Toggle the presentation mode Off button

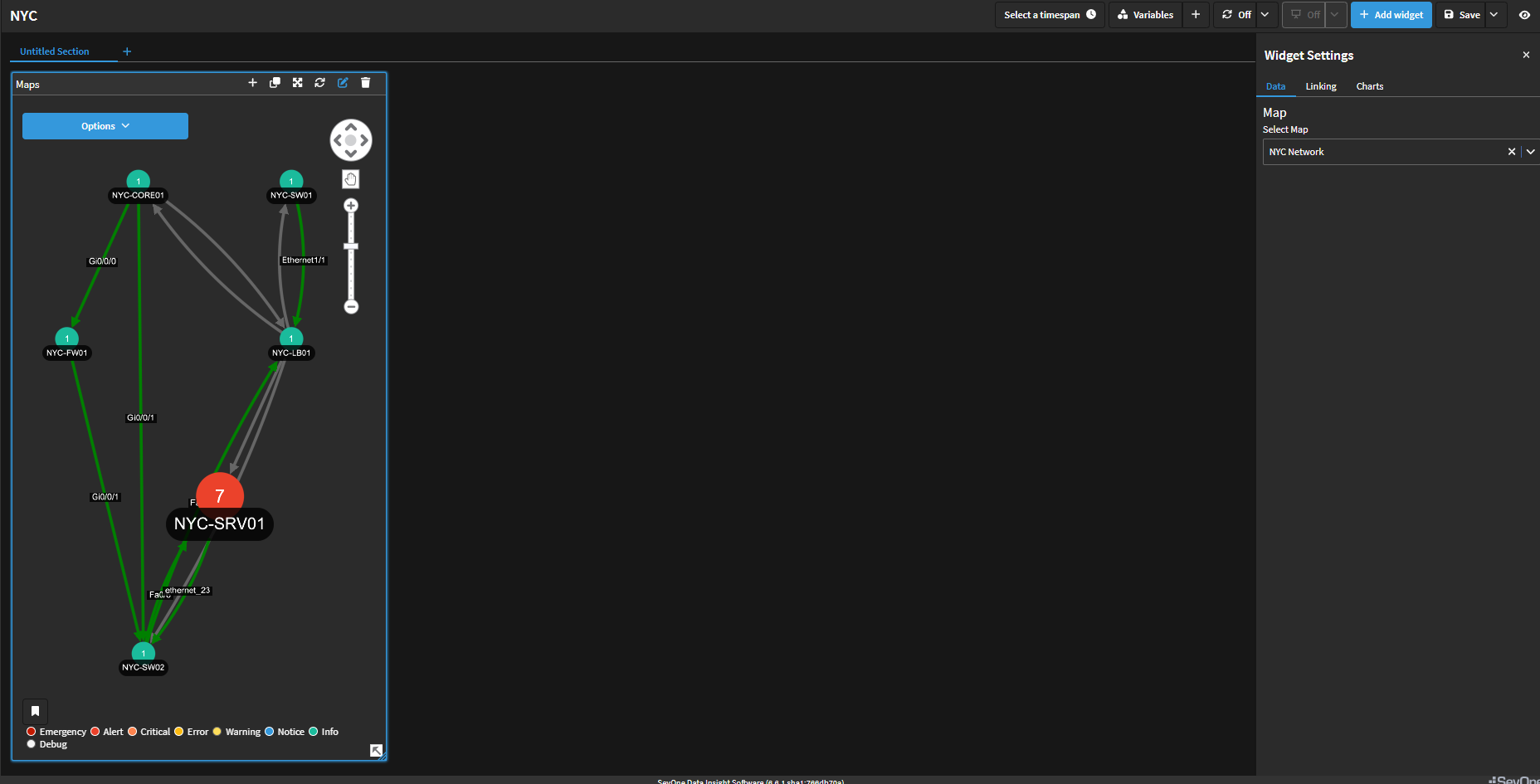point(1305,15)
